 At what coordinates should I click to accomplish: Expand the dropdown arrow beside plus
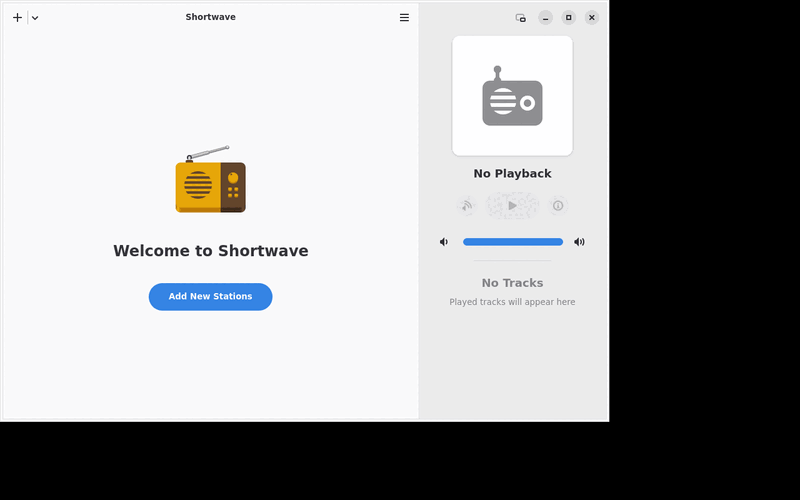click(x=35, y=18)
